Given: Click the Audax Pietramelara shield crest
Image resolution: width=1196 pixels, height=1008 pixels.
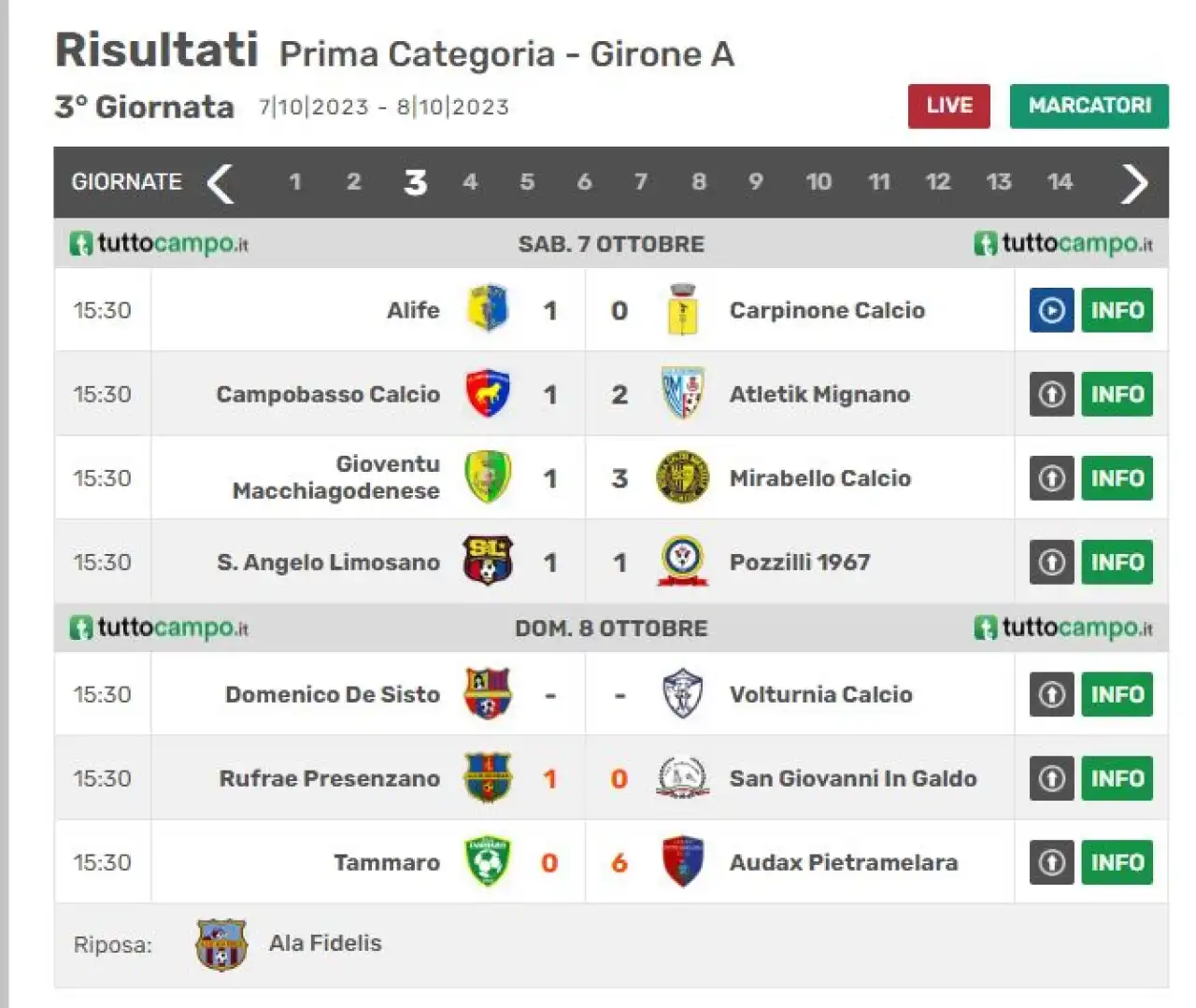Looking at the screenshot, I should pyautogui.click(x=682, y=861).
